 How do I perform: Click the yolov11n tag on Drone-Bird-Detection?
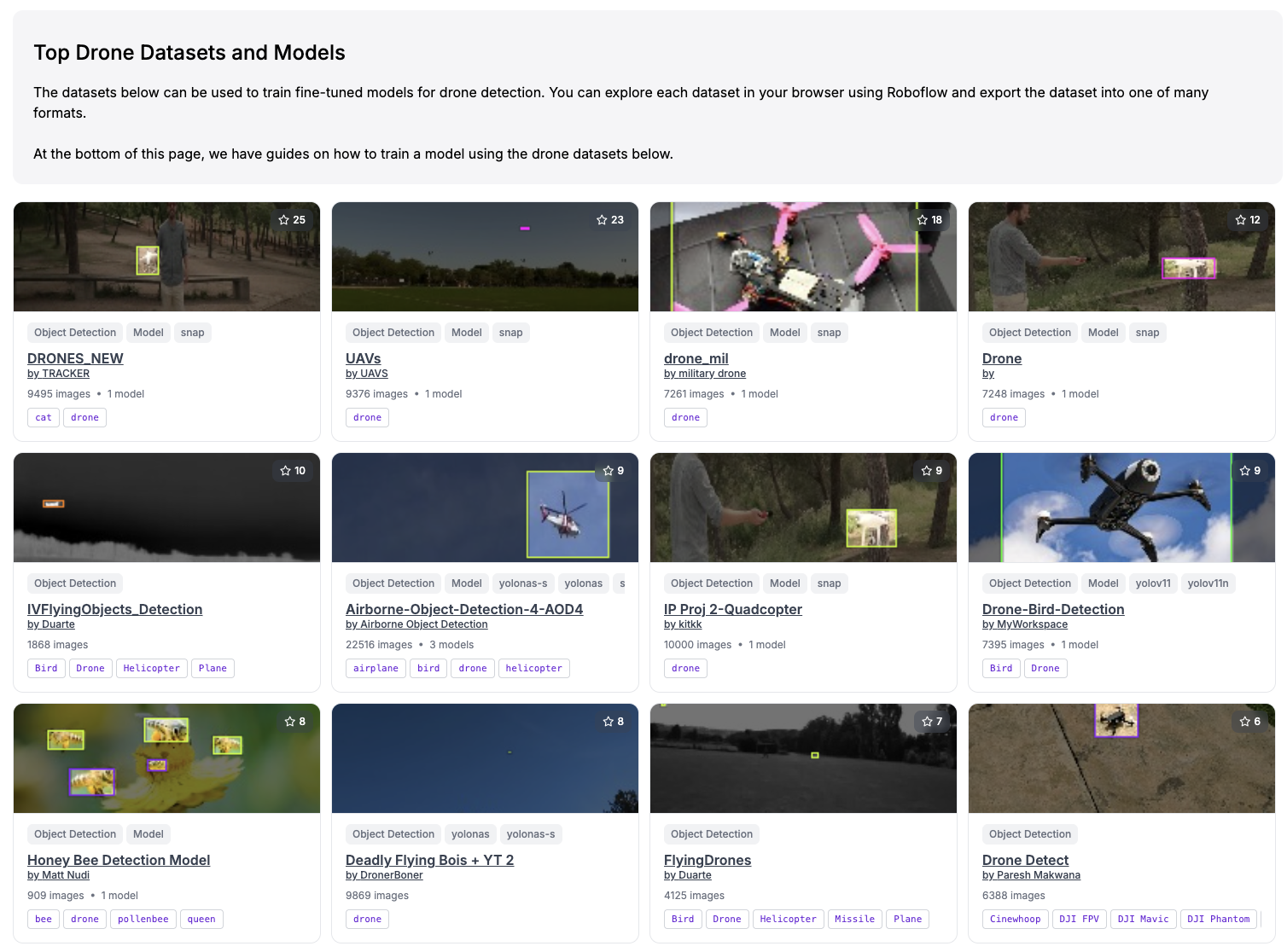pyautogui.click(x=1208, y=583)
